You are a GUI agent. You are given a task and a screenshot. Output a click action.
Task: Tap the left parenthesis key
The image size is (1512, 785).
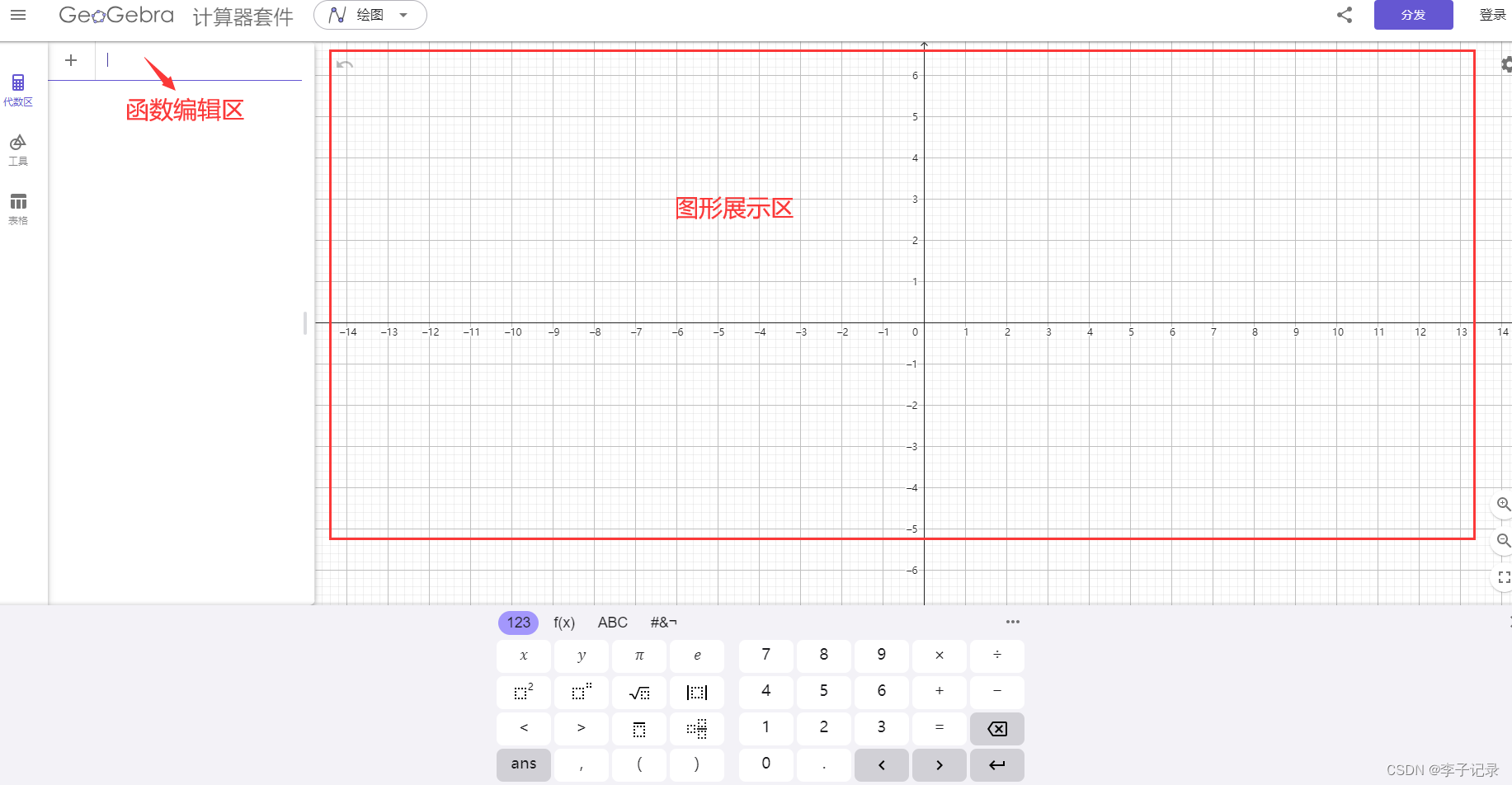click(x=639, y=764)
